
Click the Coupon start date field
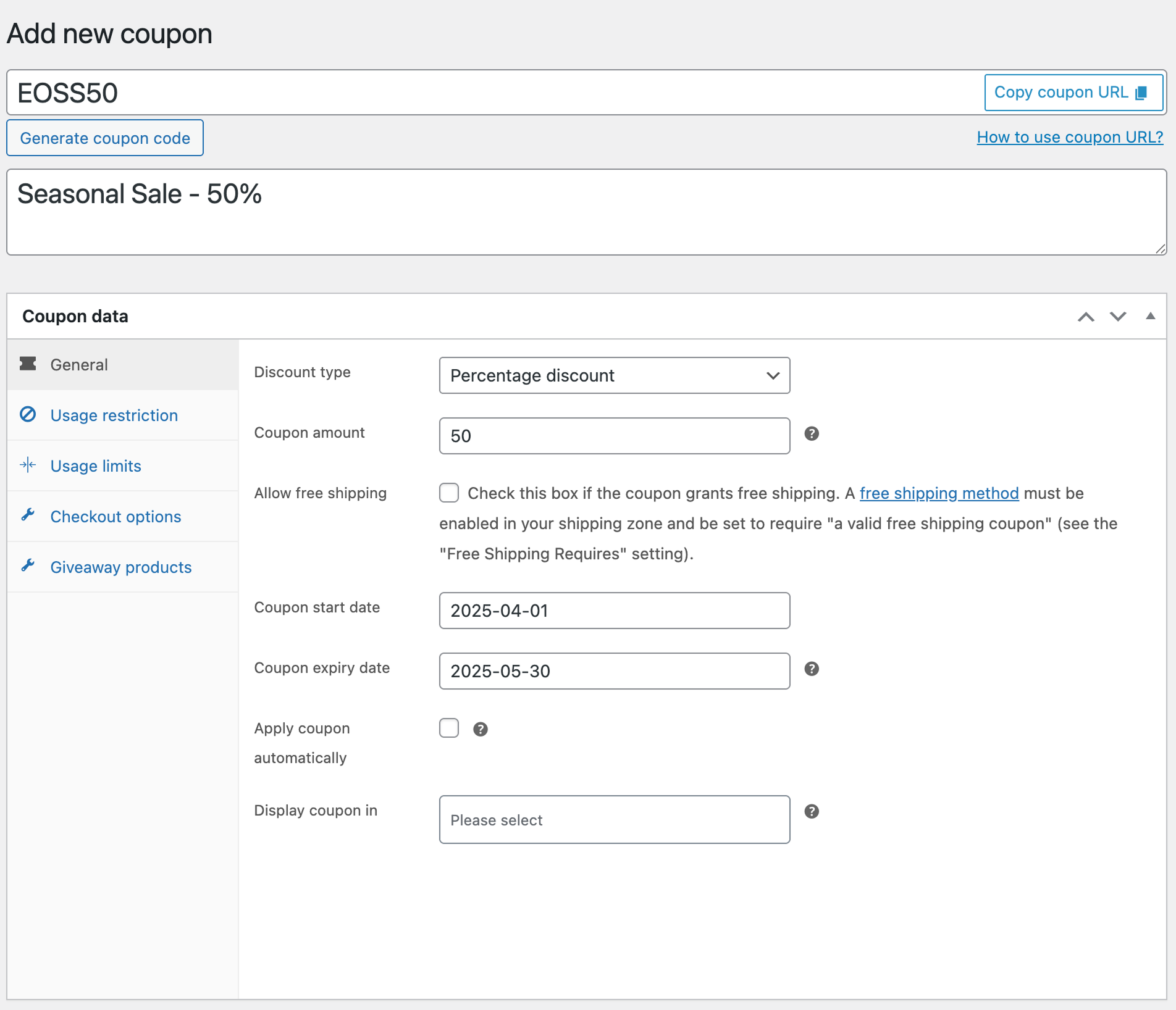(x=615, y=611)
